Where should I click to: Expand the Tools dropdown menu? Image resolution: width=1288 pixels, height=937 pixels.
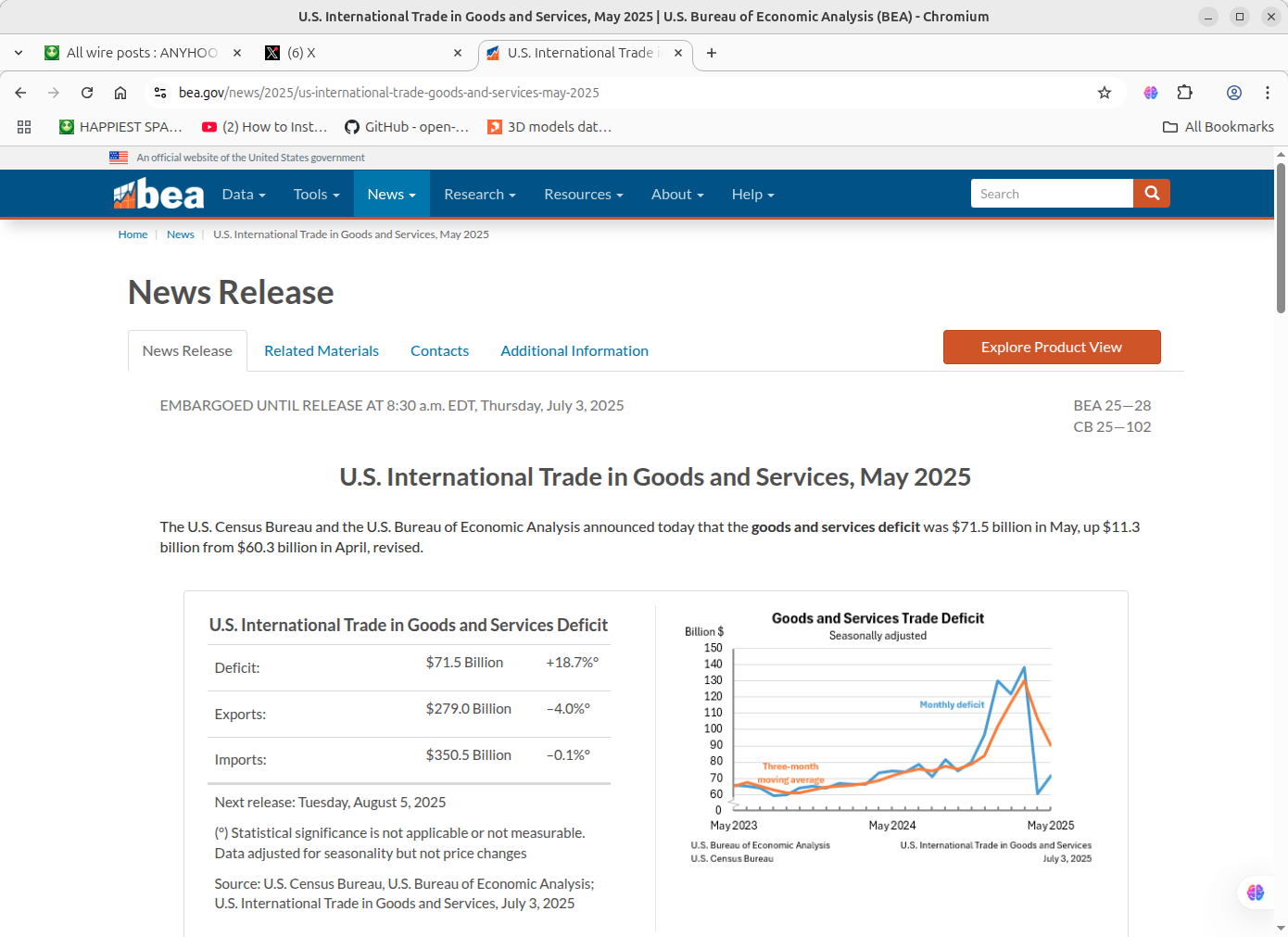pyautogui.click(x=316, y=195)
